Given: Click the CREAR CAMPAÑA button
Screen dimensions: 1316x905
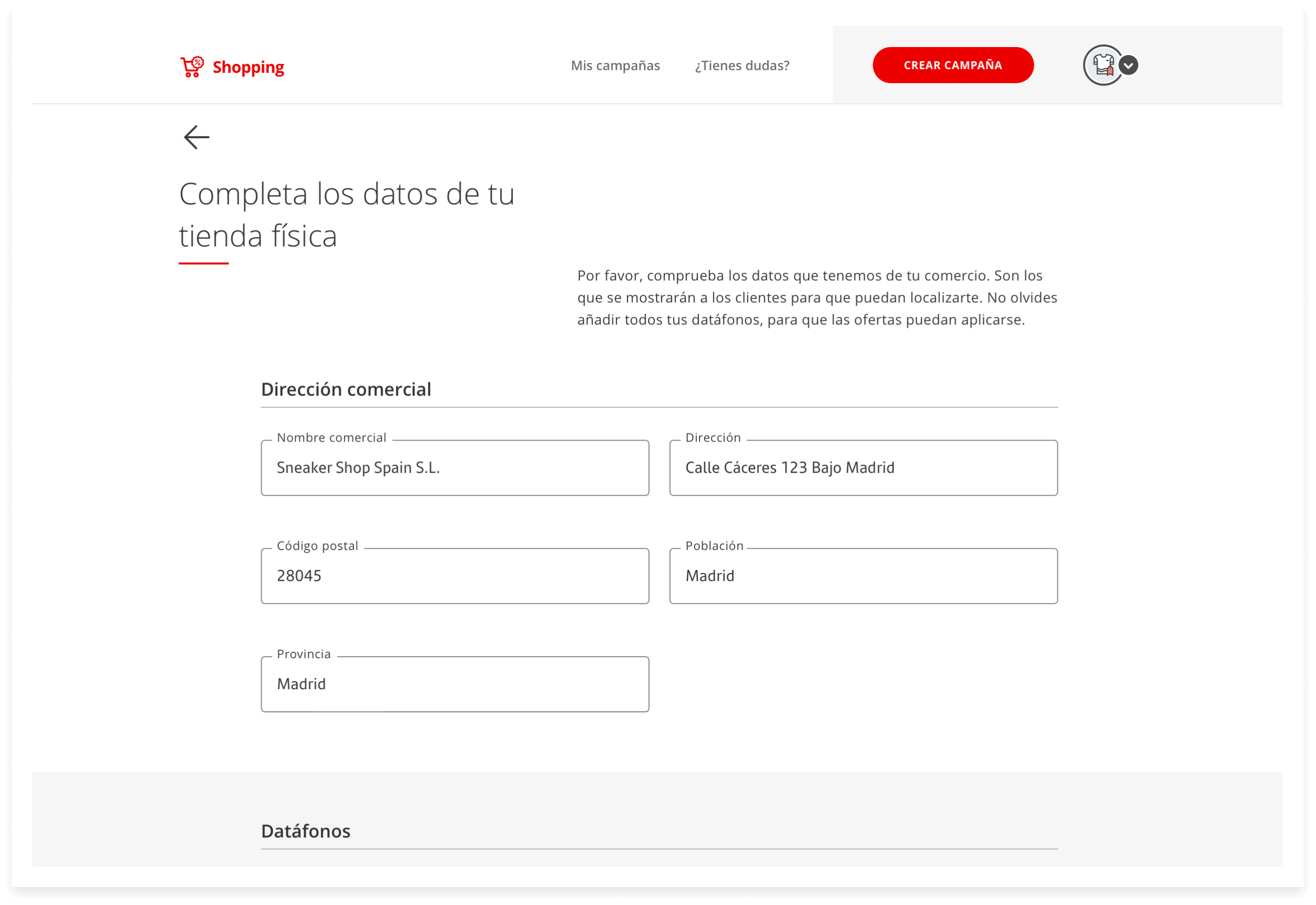Looking at the screenshot, I should [x=952, y=65].
